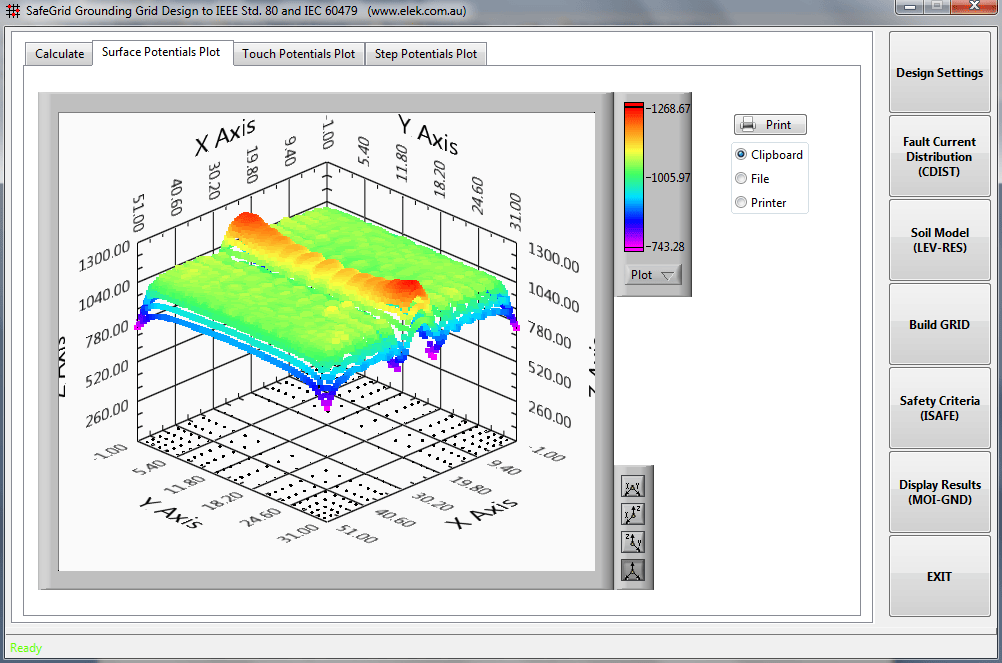Open Design Settings
The height and width of the screenshot is (663, 1002).
coord(939,73)
